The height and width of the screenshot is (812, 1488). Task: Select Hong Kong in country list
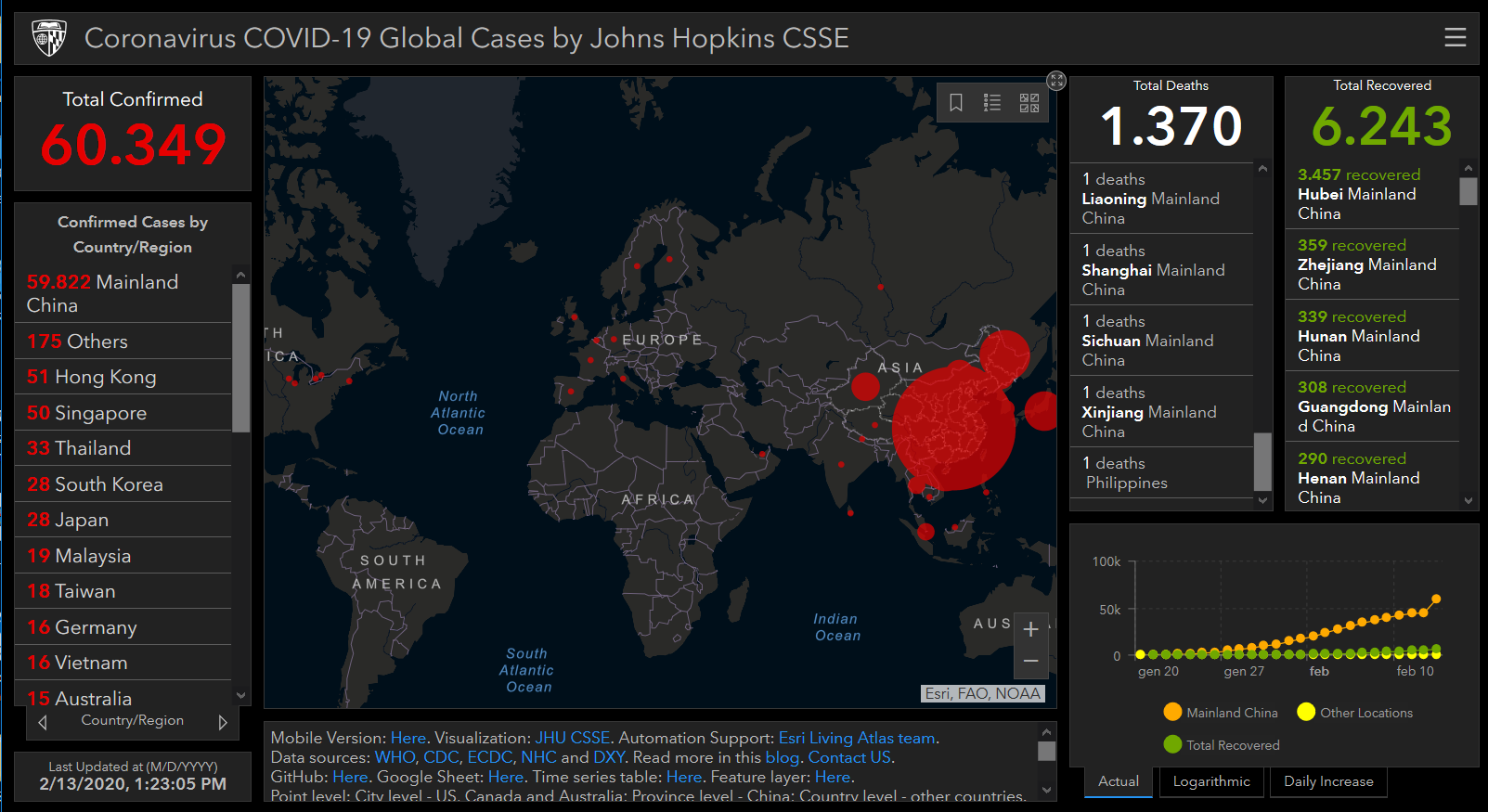tap(123, 377)
